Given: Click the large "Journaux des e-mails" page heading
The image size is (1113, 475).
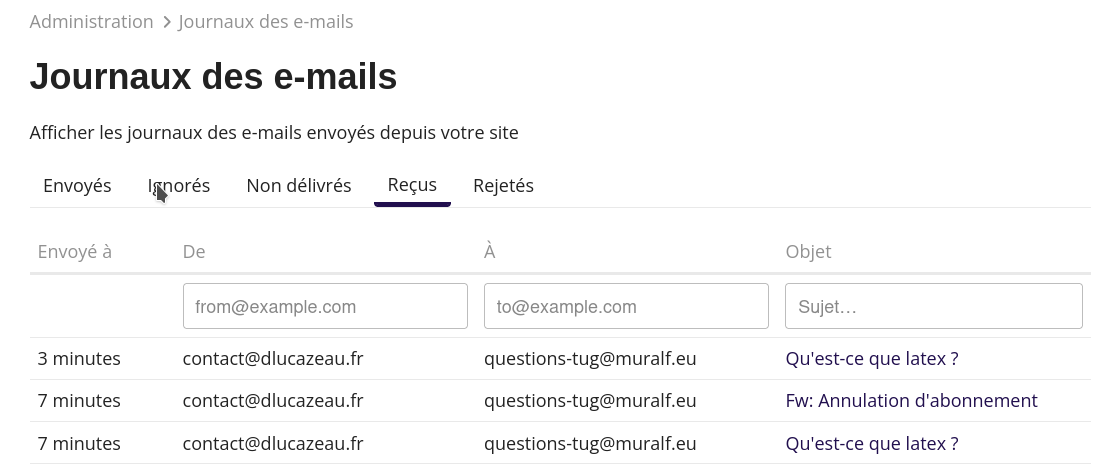Looking at the screenshot, I should (x=213, y=77).
